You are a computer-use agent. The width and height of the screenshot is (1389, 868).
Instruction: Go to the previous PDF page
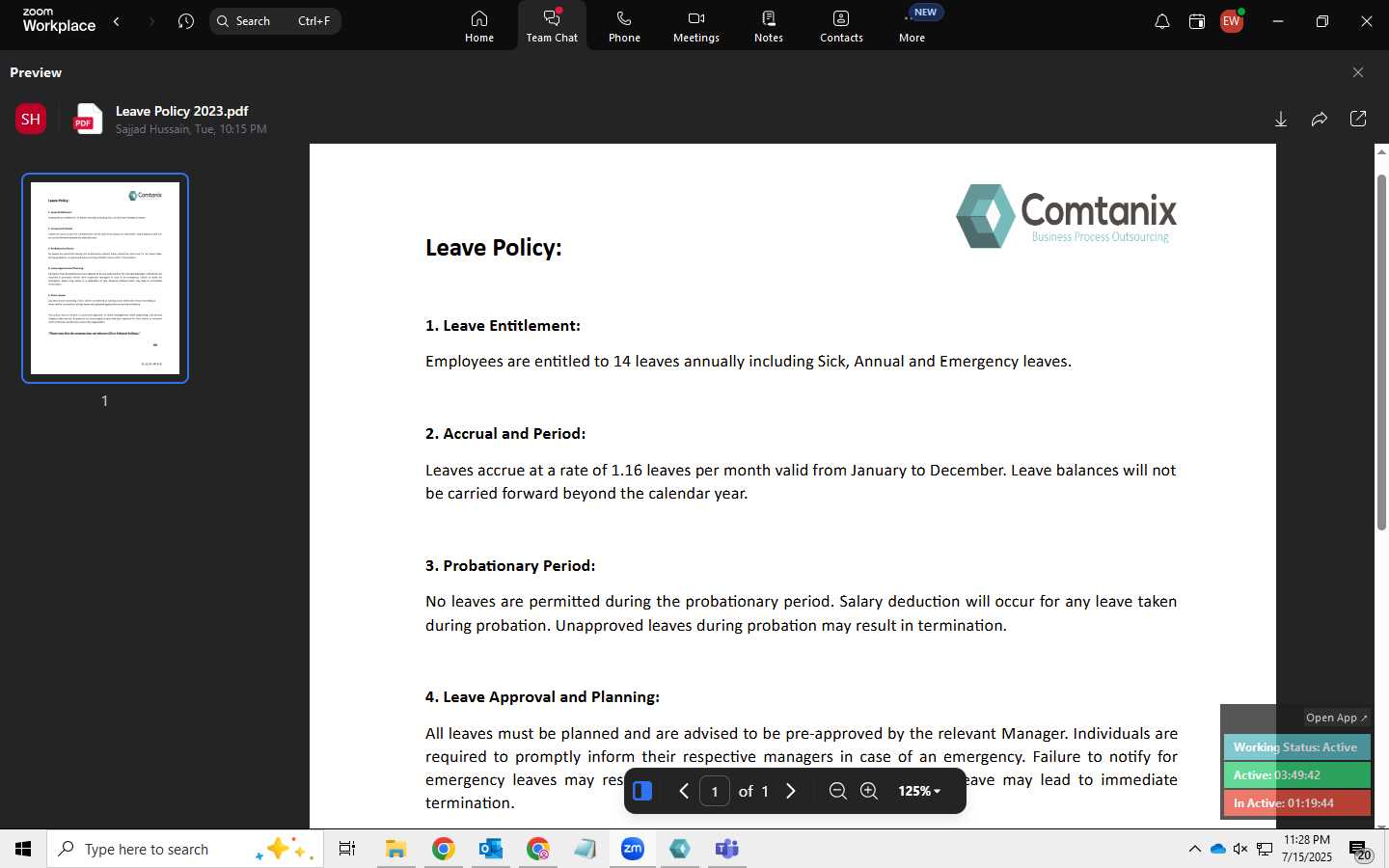(x=684, y=791)
